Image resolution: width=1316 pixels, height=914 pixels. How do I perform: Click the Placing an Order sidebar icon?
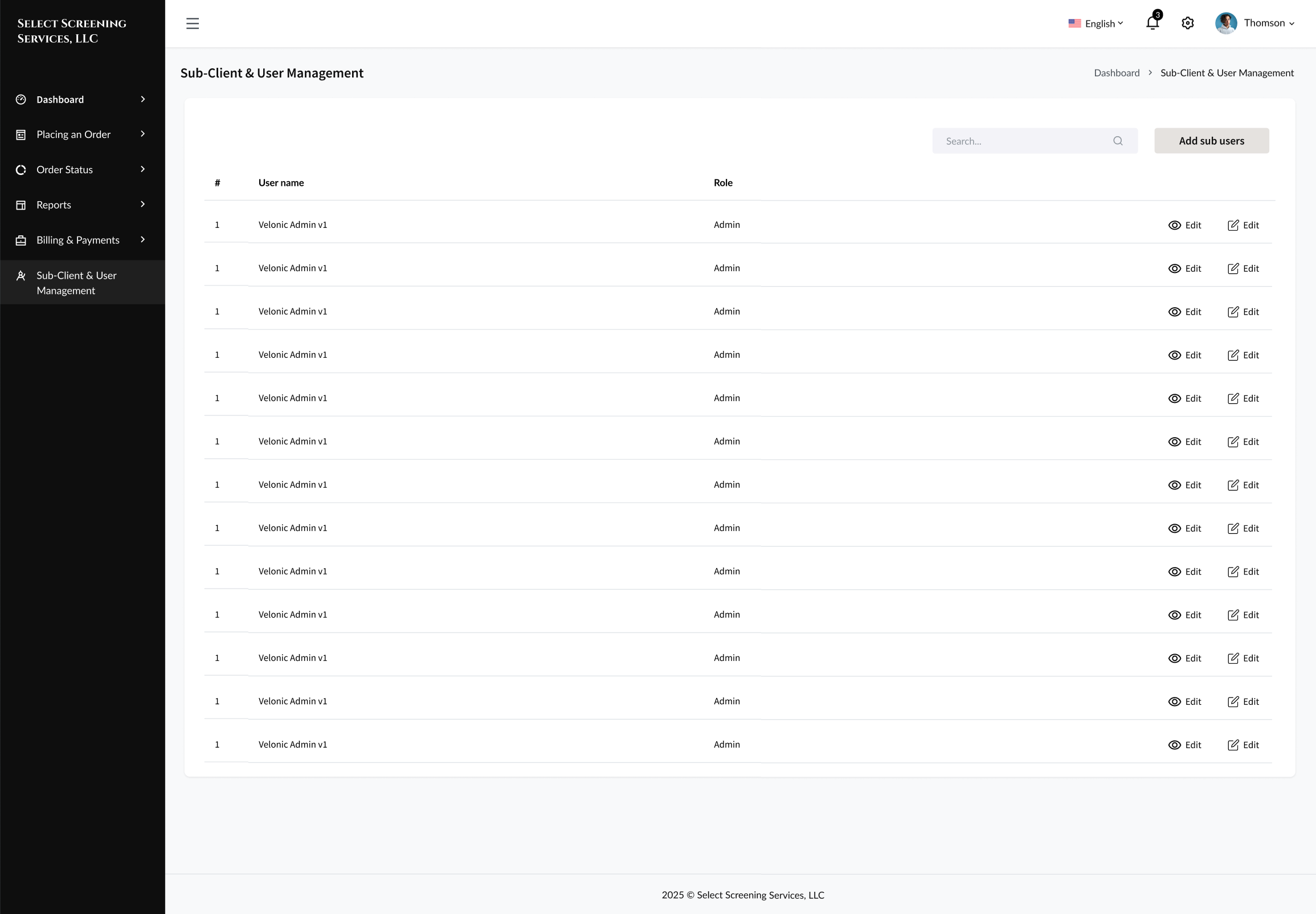(21, 134)
